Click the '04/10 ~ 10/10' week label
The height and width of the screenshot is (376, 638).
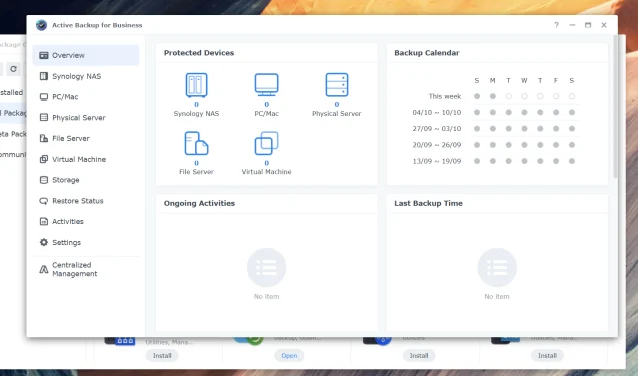[437, 112]
